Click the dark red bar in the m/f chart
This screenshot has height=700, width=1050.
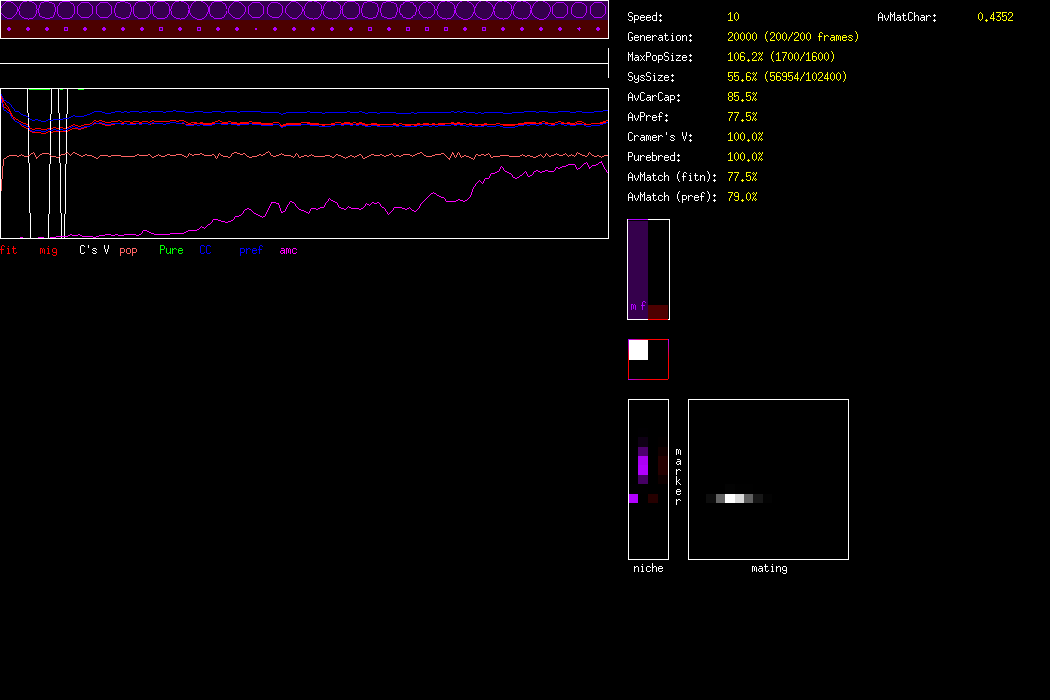pyautogui.click(x=657, y=312)
